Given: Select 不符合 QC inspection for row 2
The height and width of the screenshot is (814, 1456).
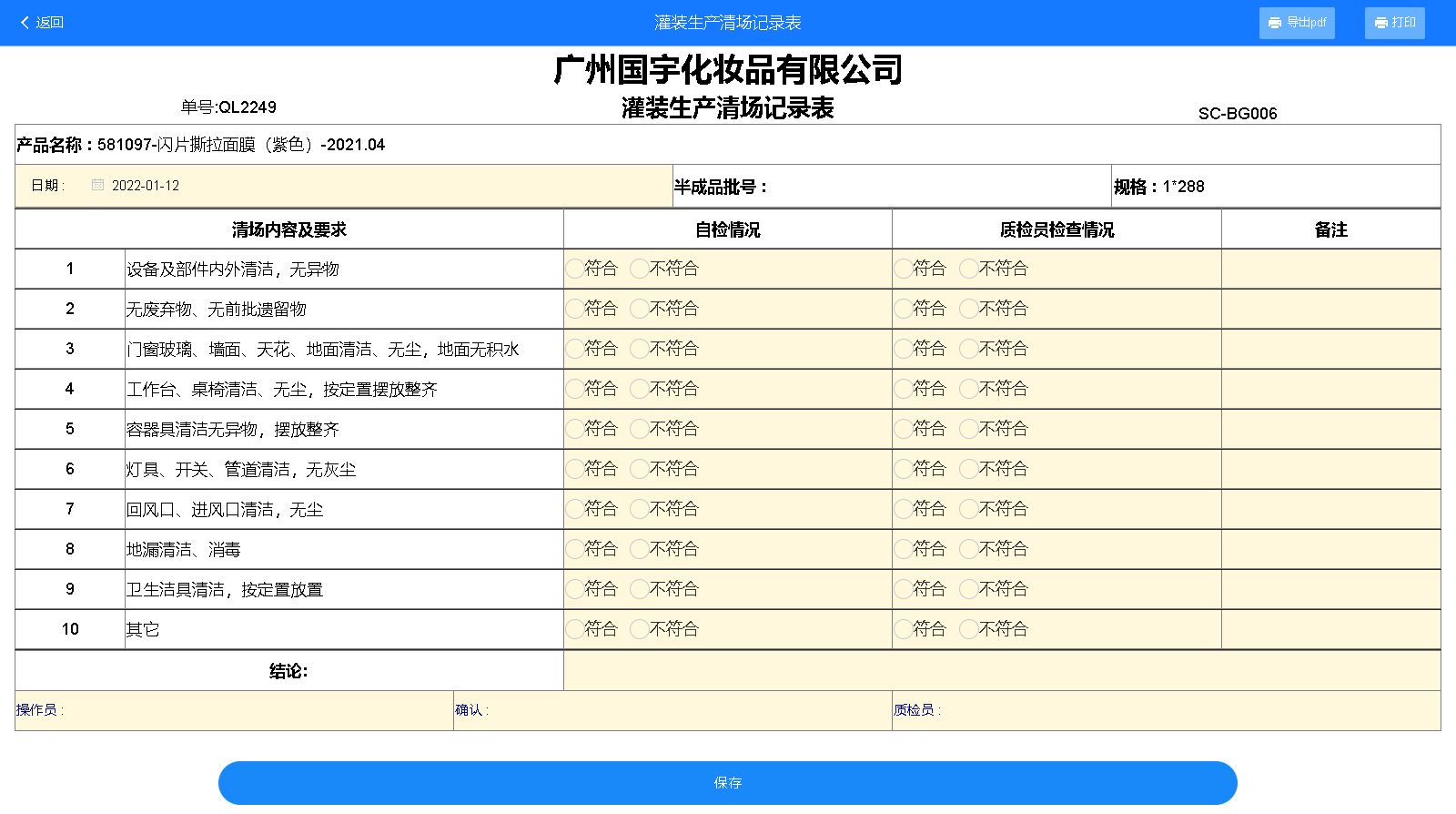Looking at the screenshot, I should point(969,309).
